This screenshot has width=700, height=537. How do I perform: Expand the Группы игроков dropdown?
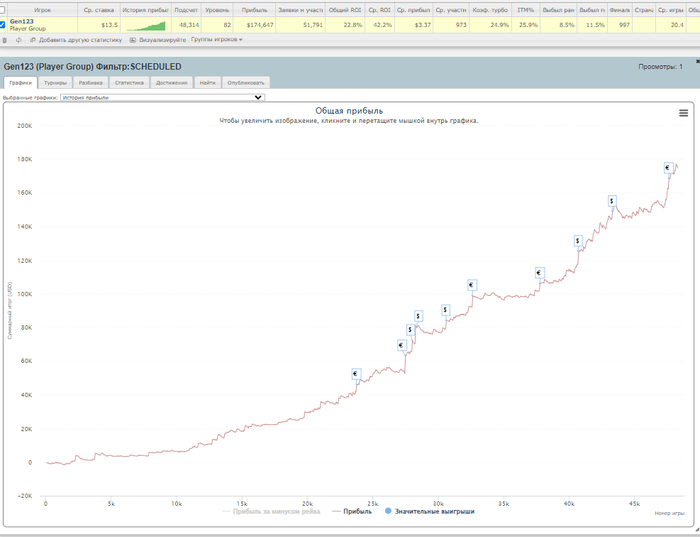pyautogui.click(x=217, y=40)
